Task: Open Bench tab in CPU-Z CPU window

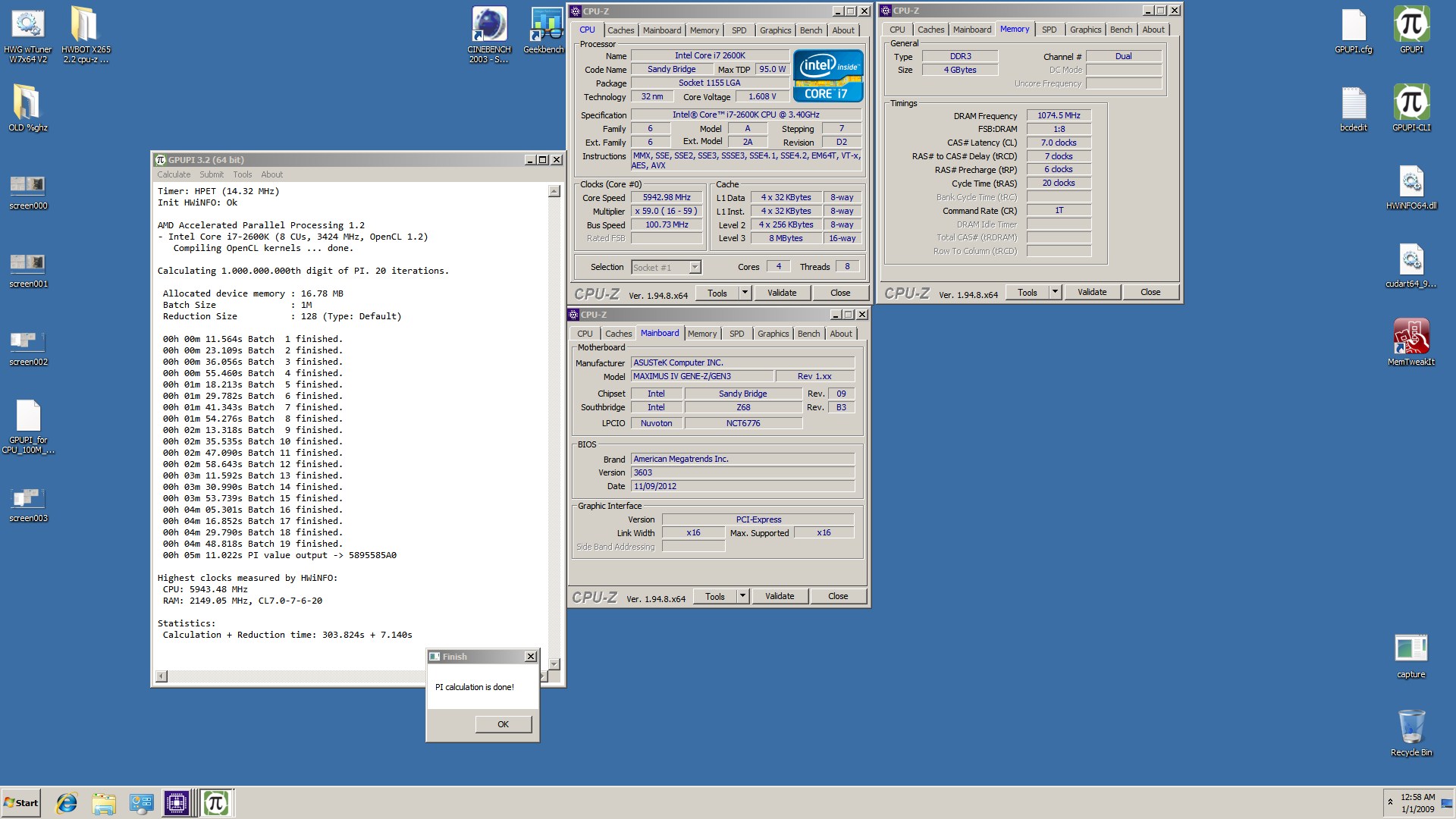Action: click(x=811, y=30)
